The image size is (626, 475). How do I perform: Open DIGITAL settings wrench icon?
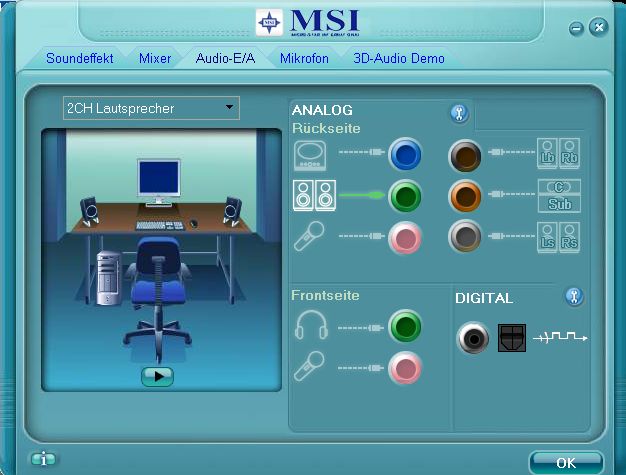[574, 297]
